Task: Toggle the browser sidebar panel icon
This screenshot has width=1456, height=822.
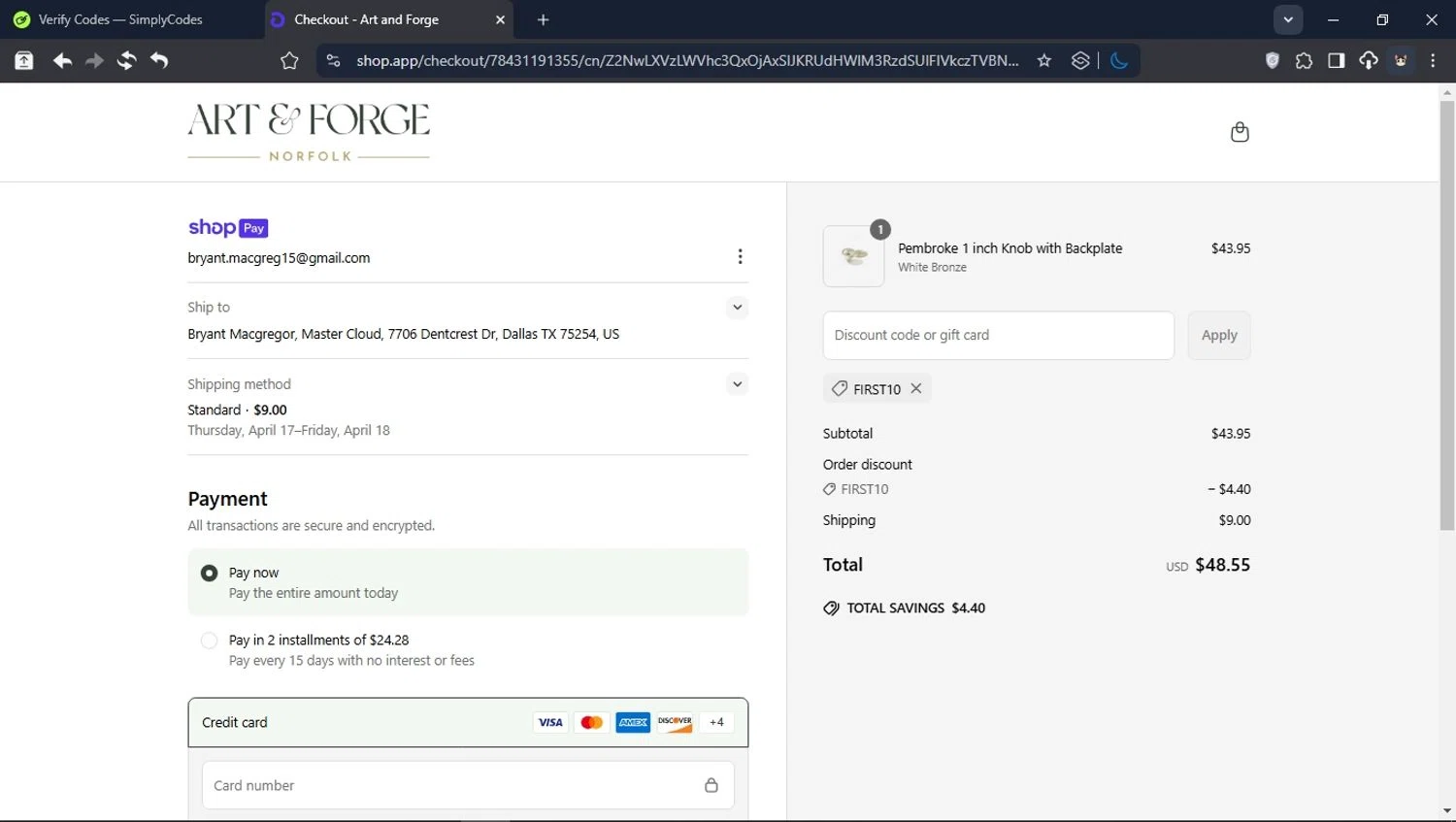Action: click(x=1336, y=60)
